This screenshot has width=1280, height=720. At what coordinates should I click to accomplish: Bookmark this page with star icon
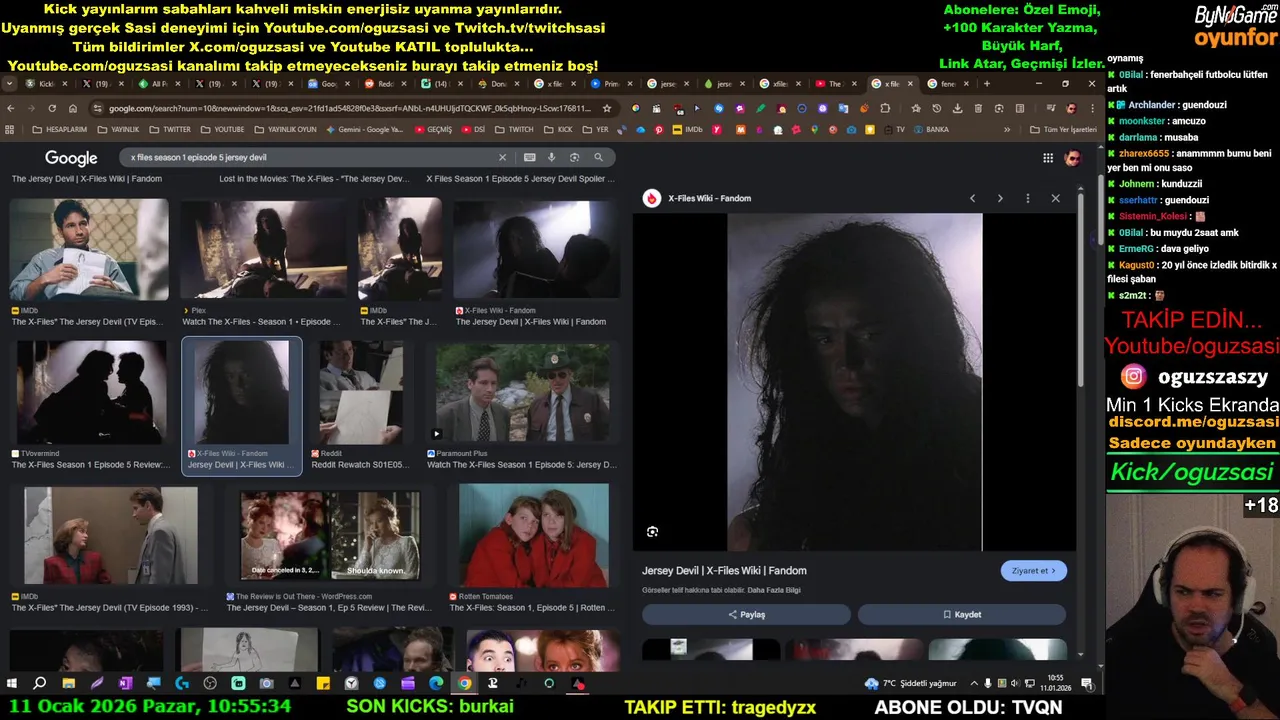pos(607,108)
